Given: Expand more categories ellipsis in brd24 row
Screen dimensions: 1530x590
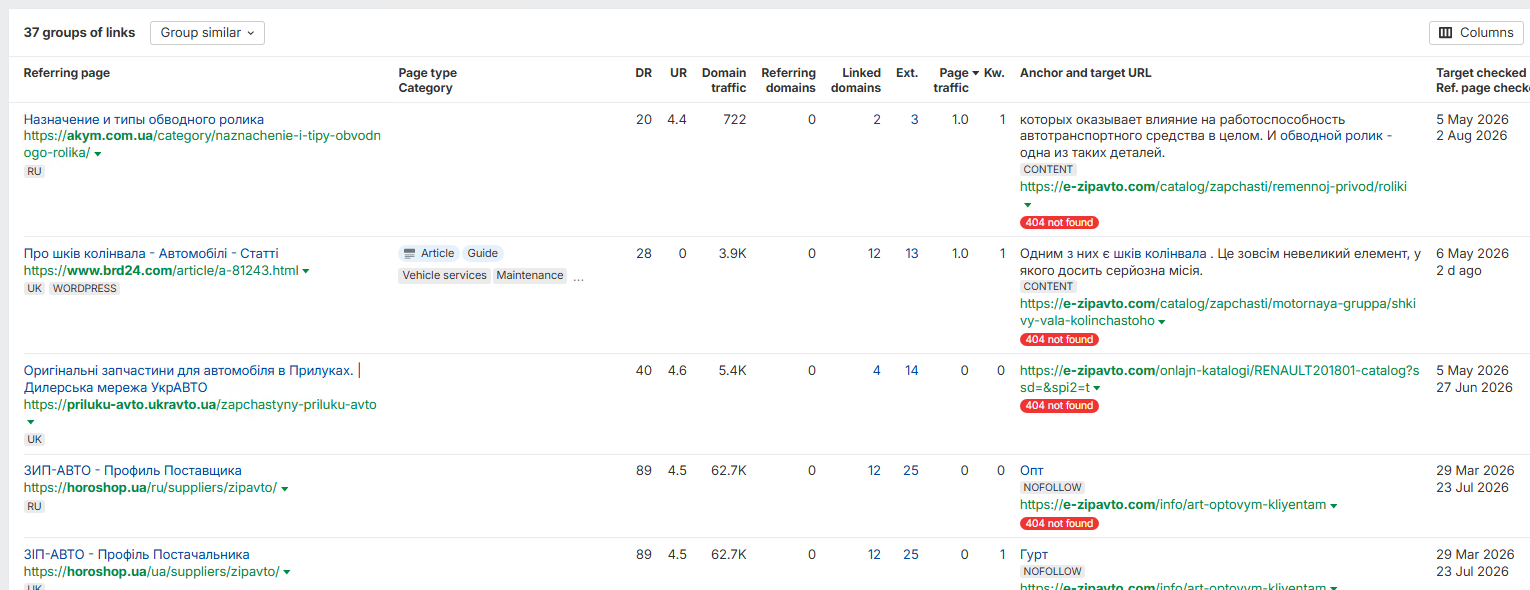Looking at the screenshot, I should pos(578,277).
